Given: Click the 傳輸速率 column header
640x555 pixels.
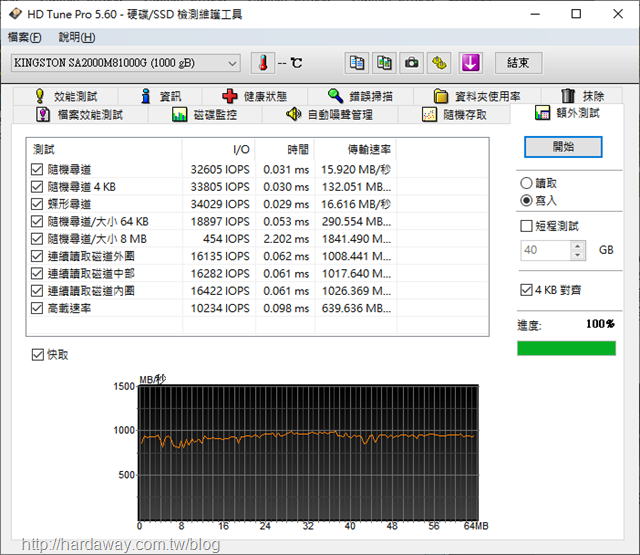Looking at the screenshot, I should pyautogui.click(x=356, y=149).
